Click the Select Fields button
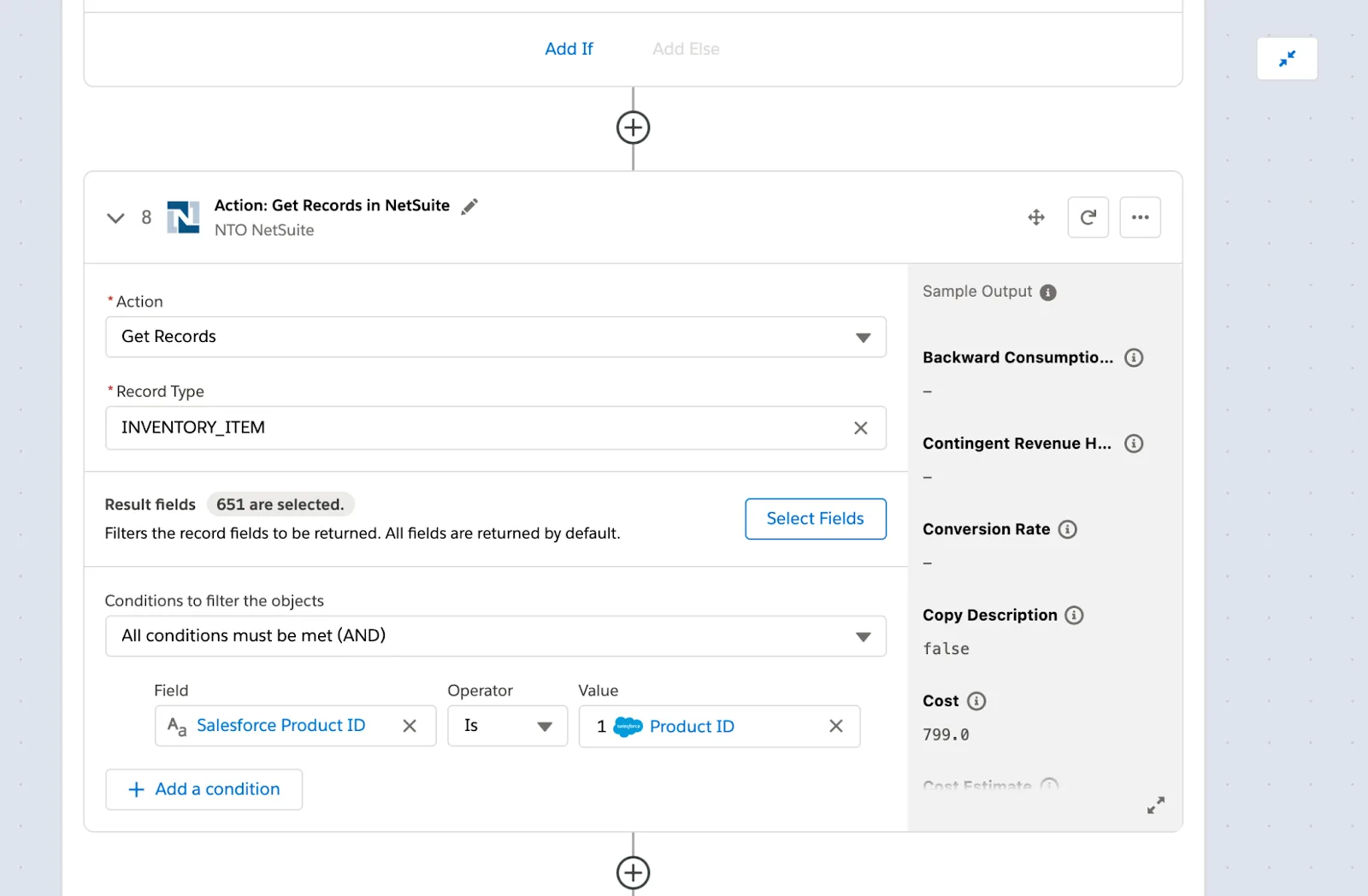Viewport: 1368px width, 896px height. coord(814,518)
